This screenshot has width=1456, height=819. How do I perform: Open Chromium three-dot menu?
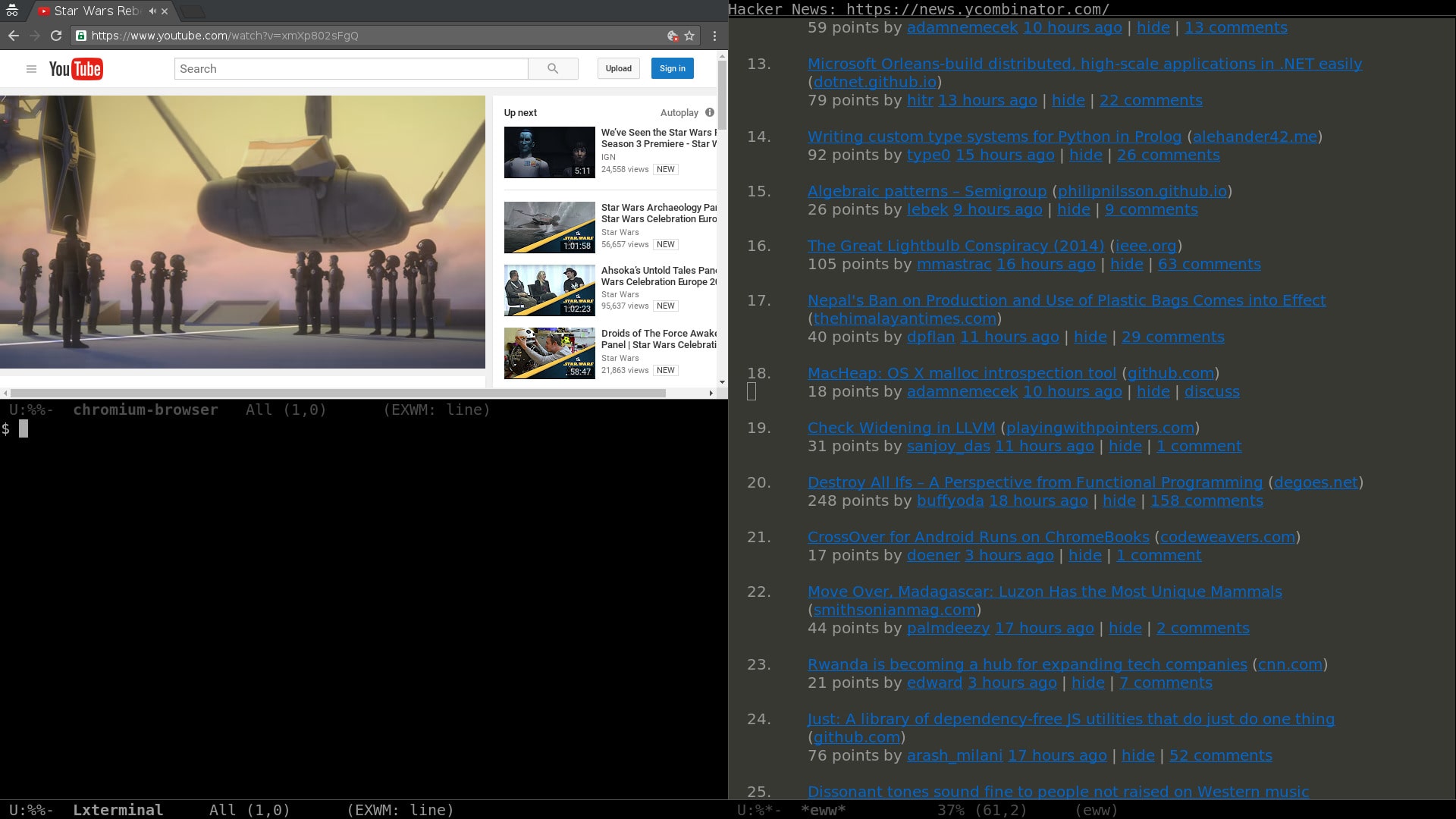tap(714, 36)
